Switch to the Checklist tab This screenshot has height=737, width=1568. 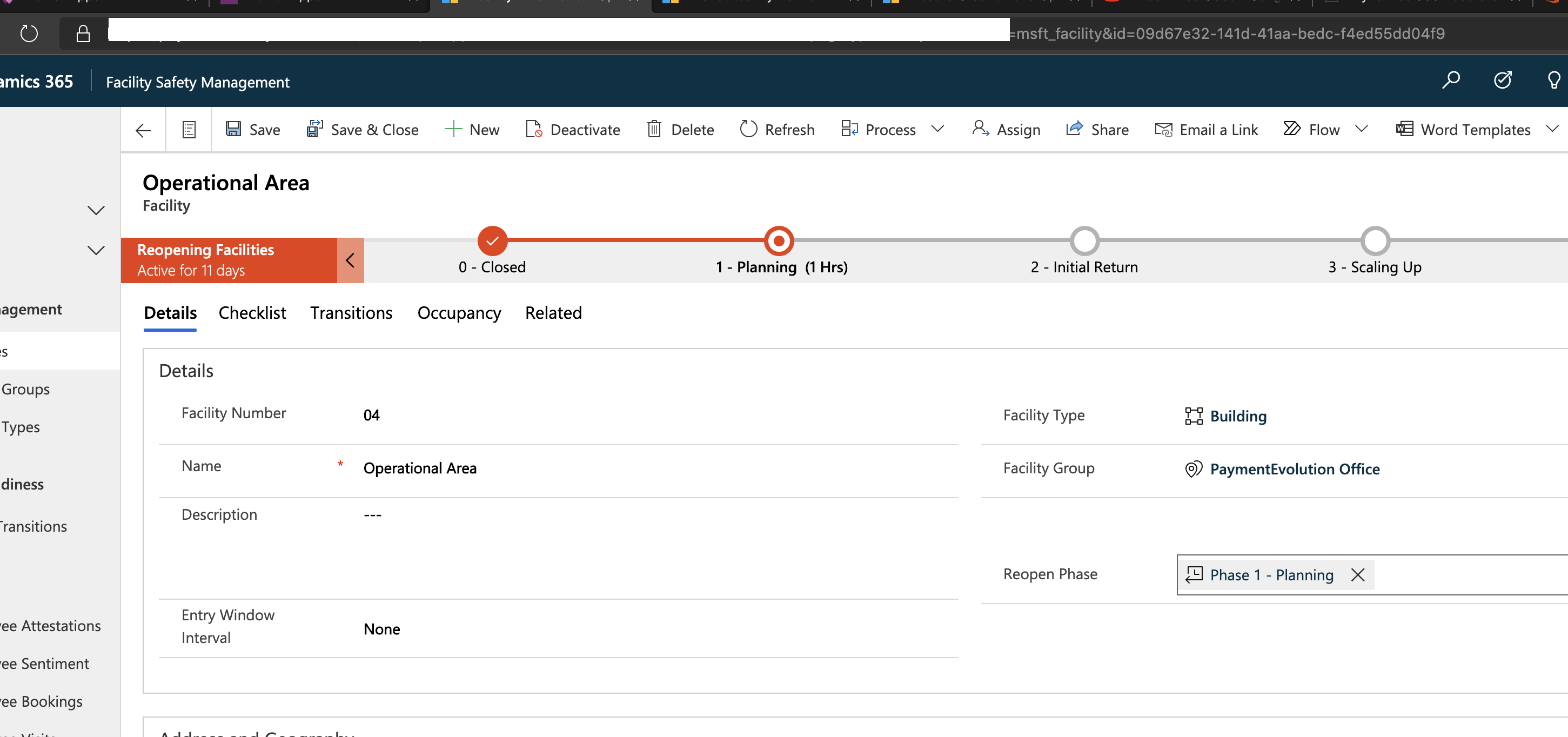252,313
